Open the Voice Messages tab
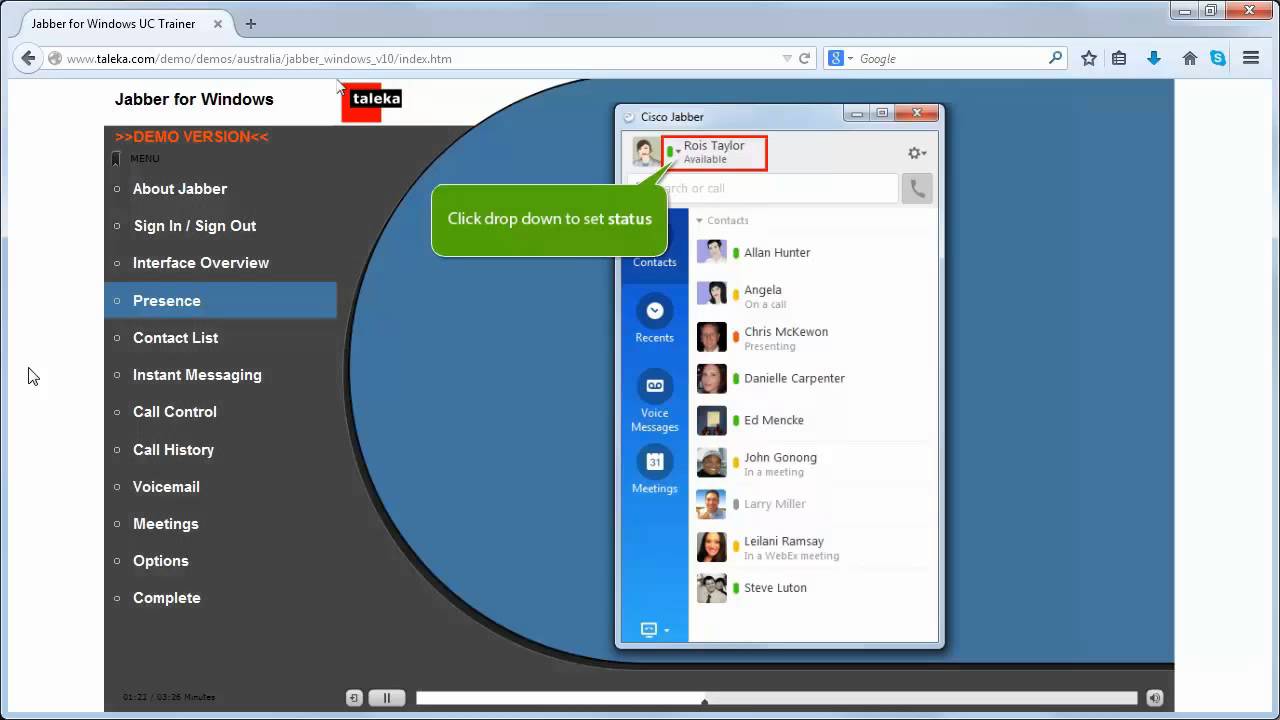The image size is (1280, 720). 654,401
